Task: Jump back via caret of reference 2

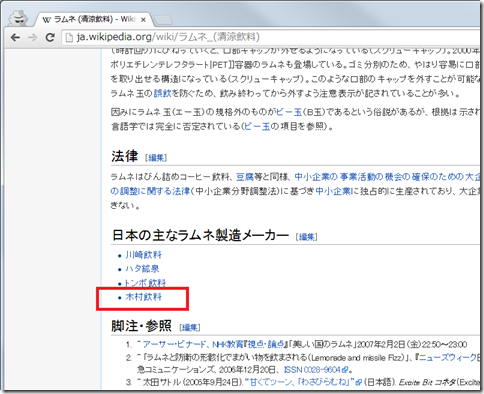Action: point(139,357)
